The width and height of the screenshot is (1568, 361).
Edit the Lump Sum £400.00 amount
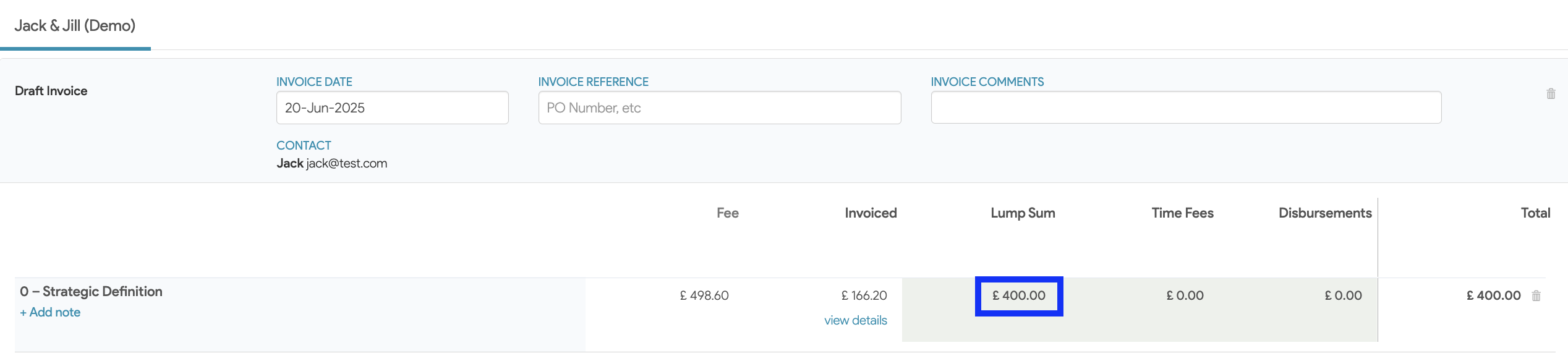[1018, 296]
